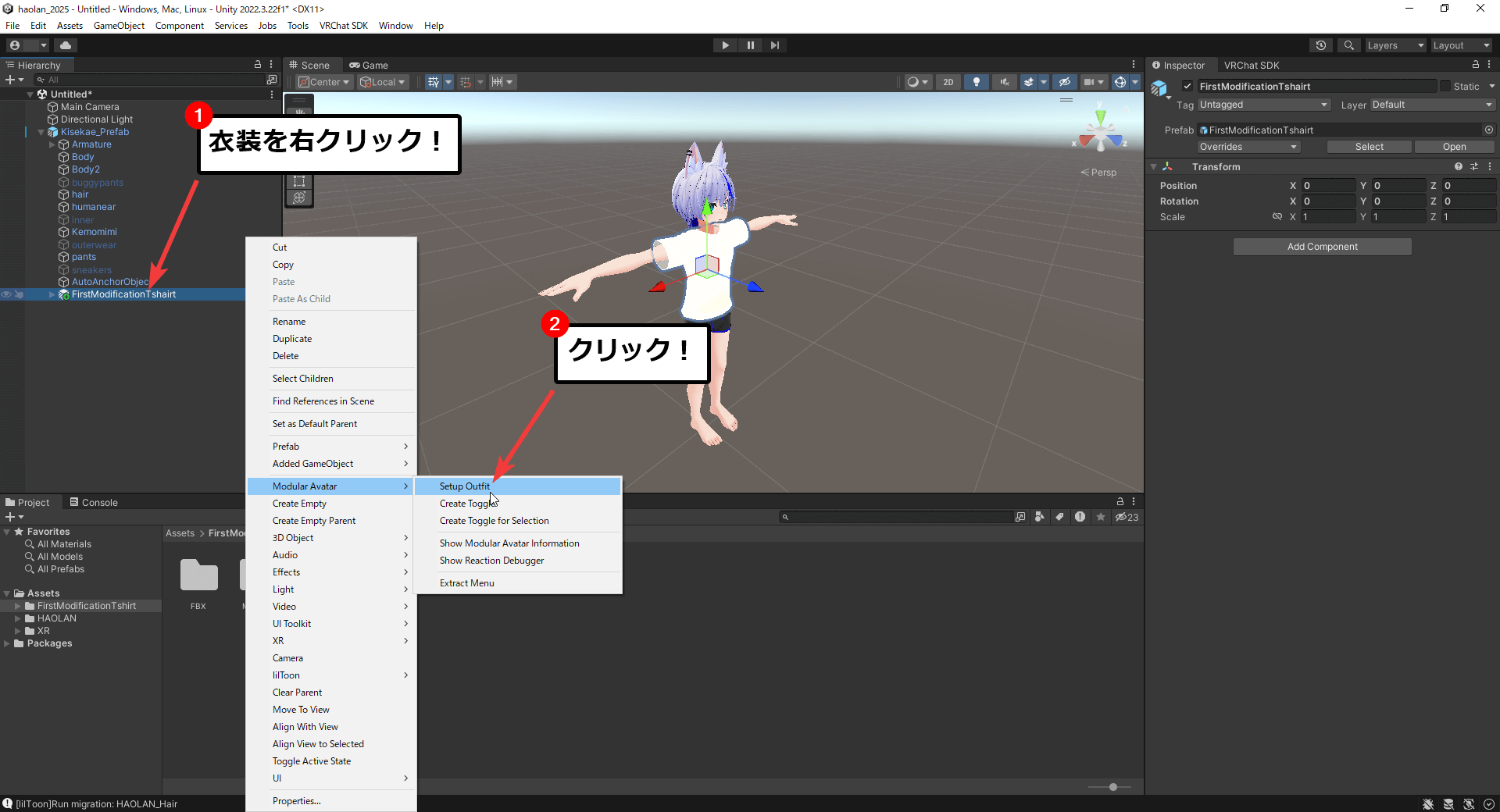Viewport: 1500px width, 812px height.
Task: Click the Project panel search field
Action: click(x=896, y=517)
